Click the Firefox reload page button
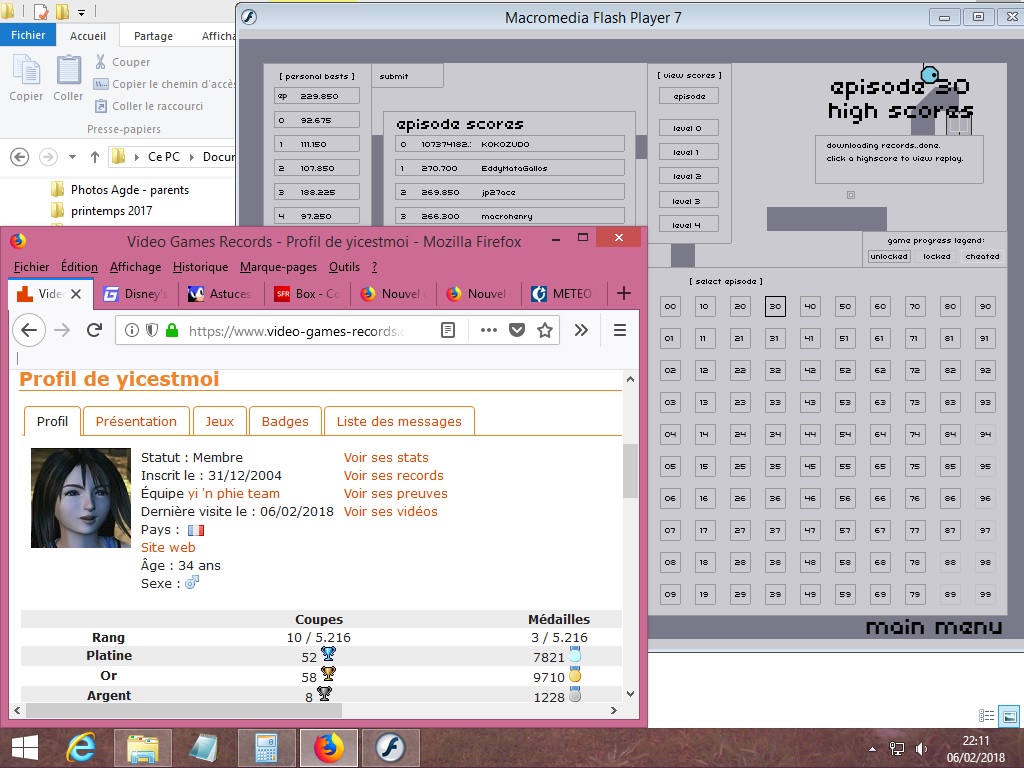Viewport: 1024px width, 768px height. [94, 330]
